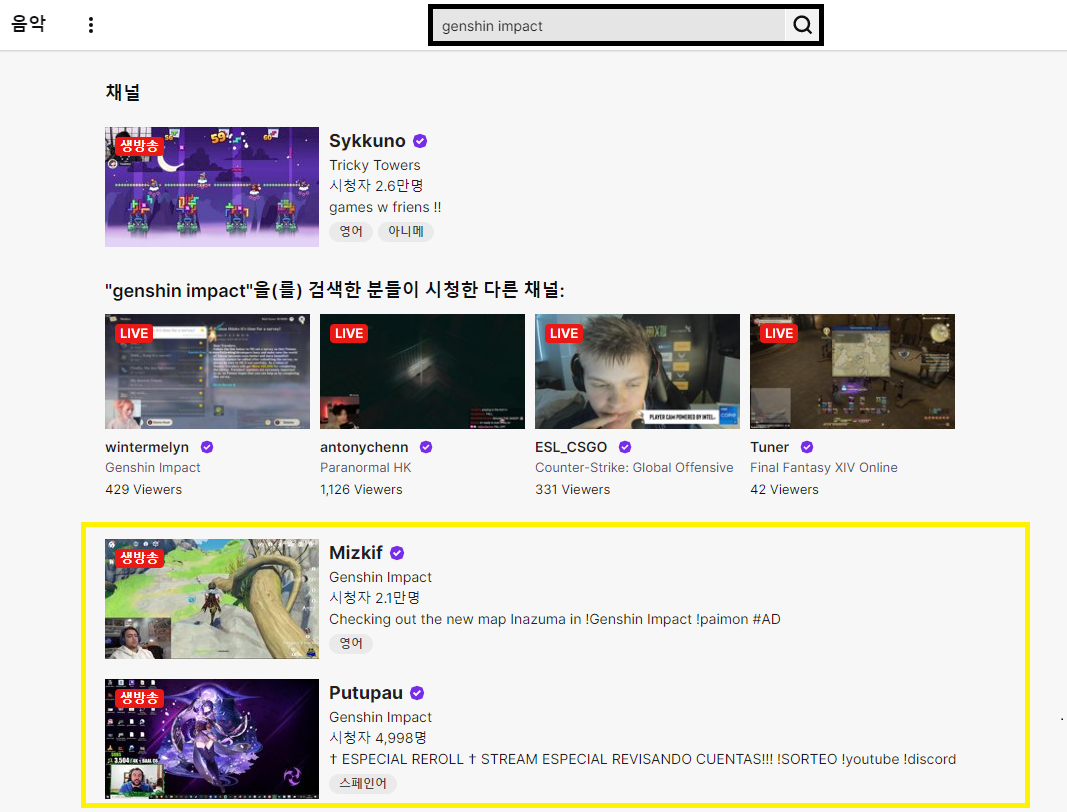Open the three-dot more menu
Screen dimensions: 1067x812
tap(91, 25)
